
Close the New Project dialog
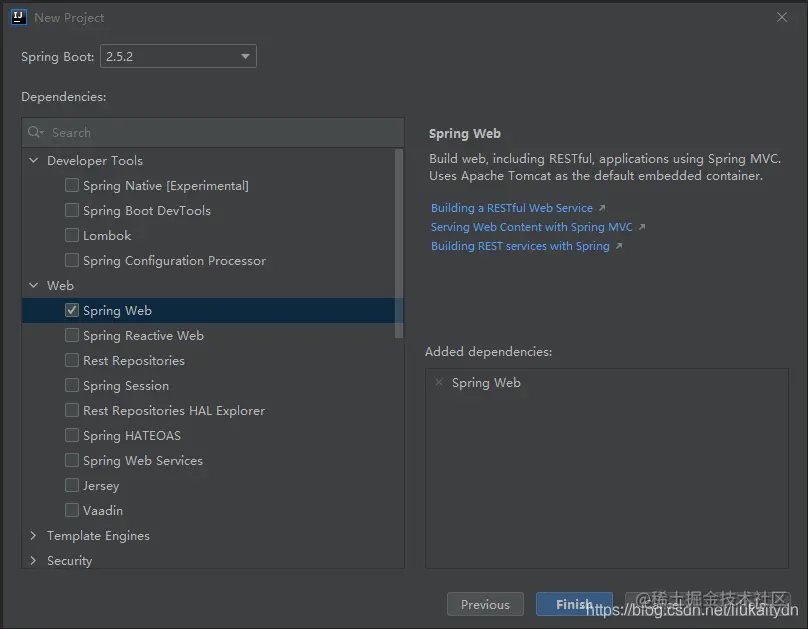(x=782, y=18)
